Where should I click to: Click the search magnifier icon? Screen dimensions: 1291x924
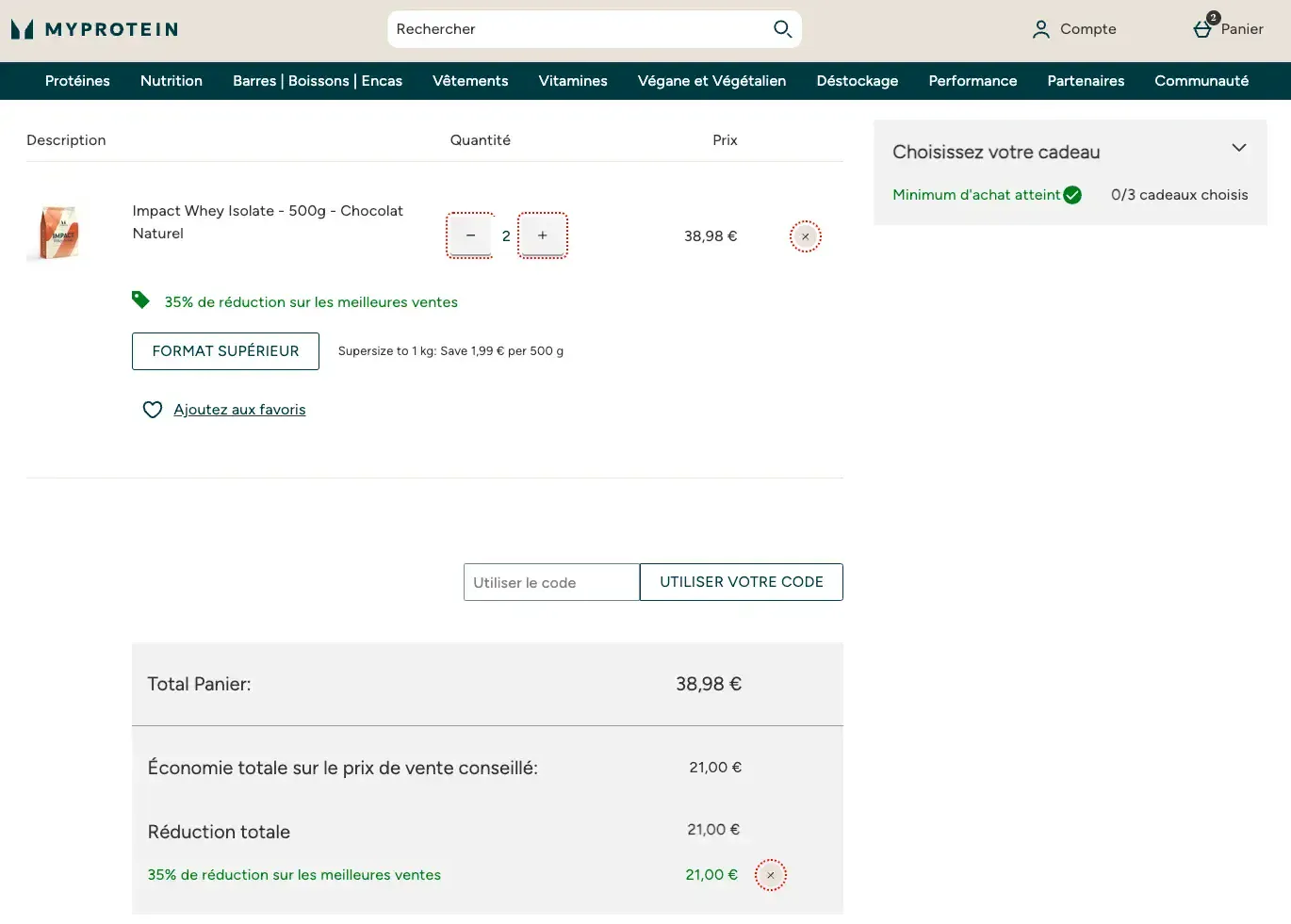pyautogui.click(x=782, y=29)
